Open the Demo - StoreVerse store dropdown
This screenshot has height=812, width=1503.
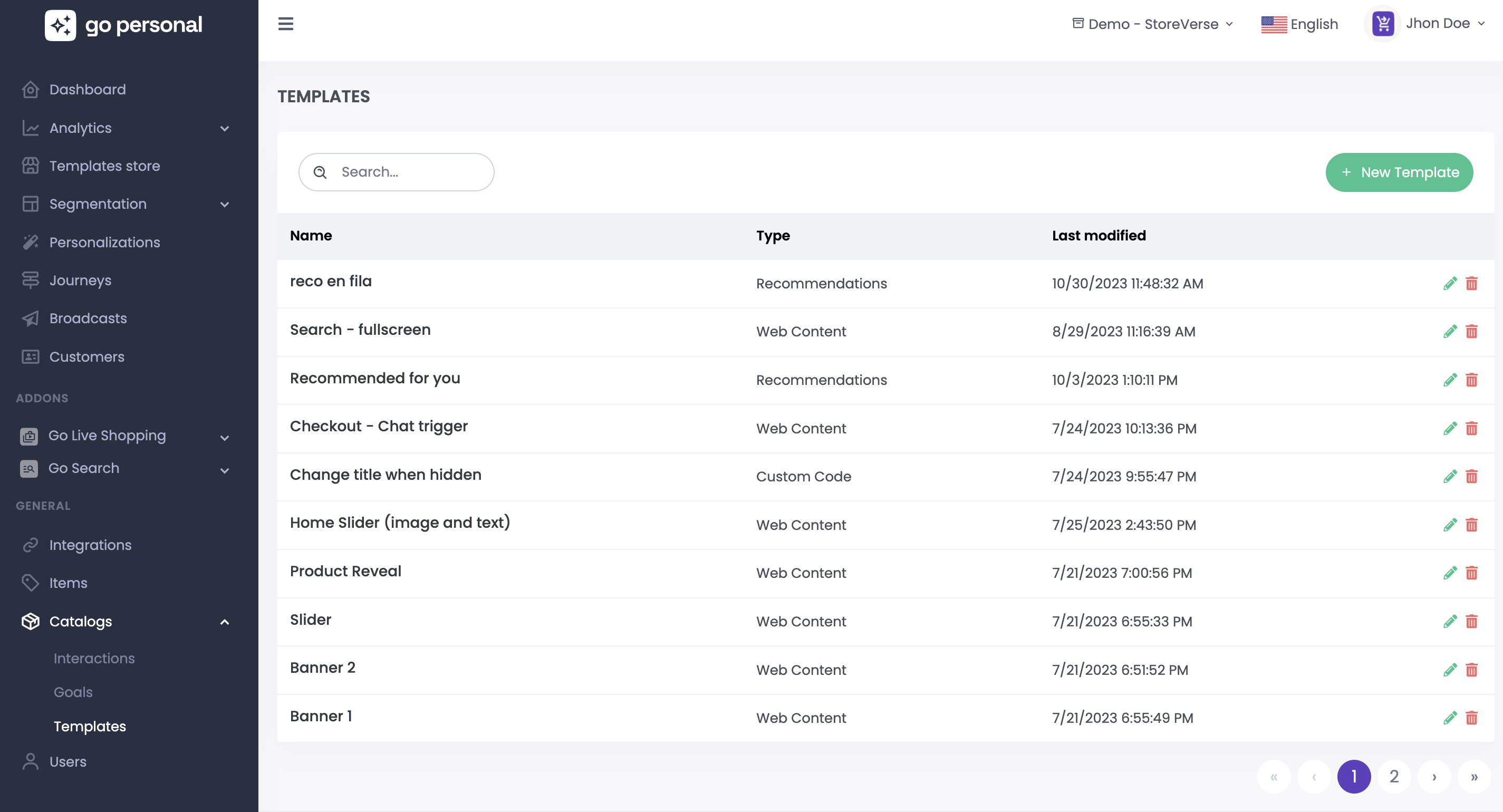click(1152, 24)
